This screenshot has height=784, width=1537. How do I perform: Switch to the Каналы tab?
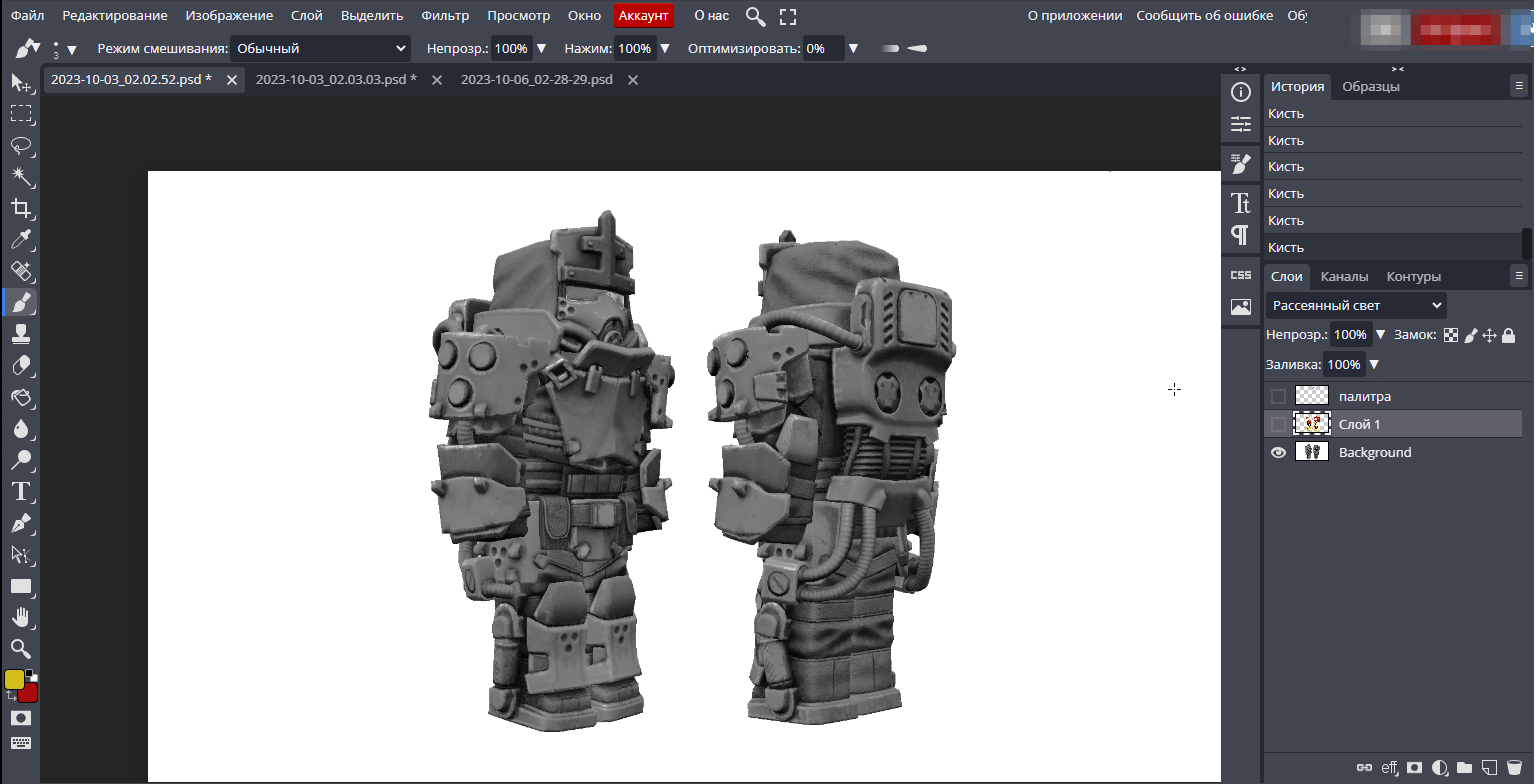[1344, 277]
